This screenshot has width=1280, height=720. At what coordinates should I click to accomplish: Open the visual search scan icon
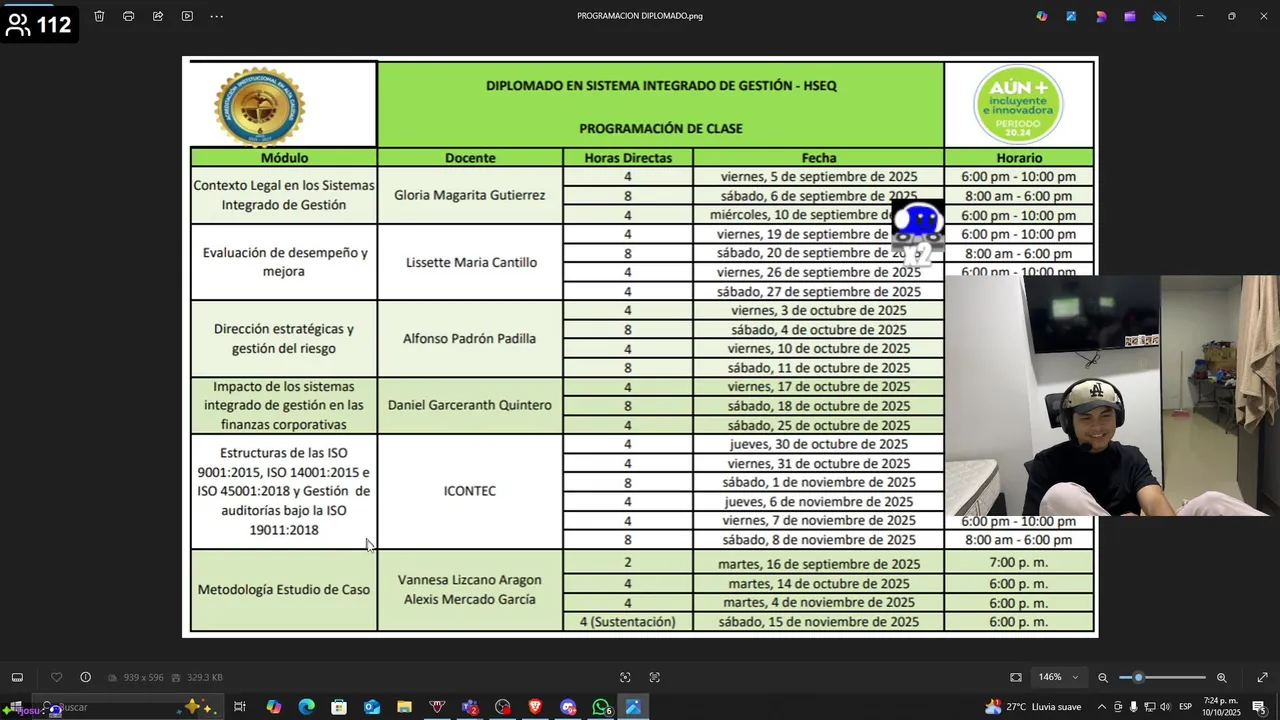625,677
